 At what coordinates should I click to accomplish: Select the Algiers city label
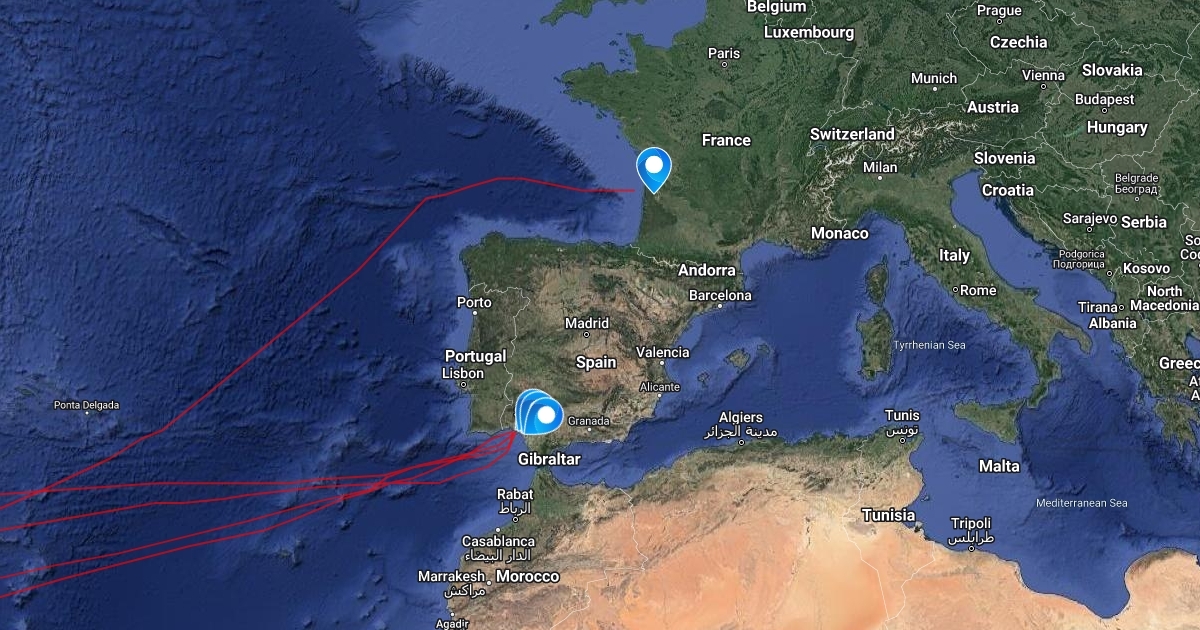point(741,417)
